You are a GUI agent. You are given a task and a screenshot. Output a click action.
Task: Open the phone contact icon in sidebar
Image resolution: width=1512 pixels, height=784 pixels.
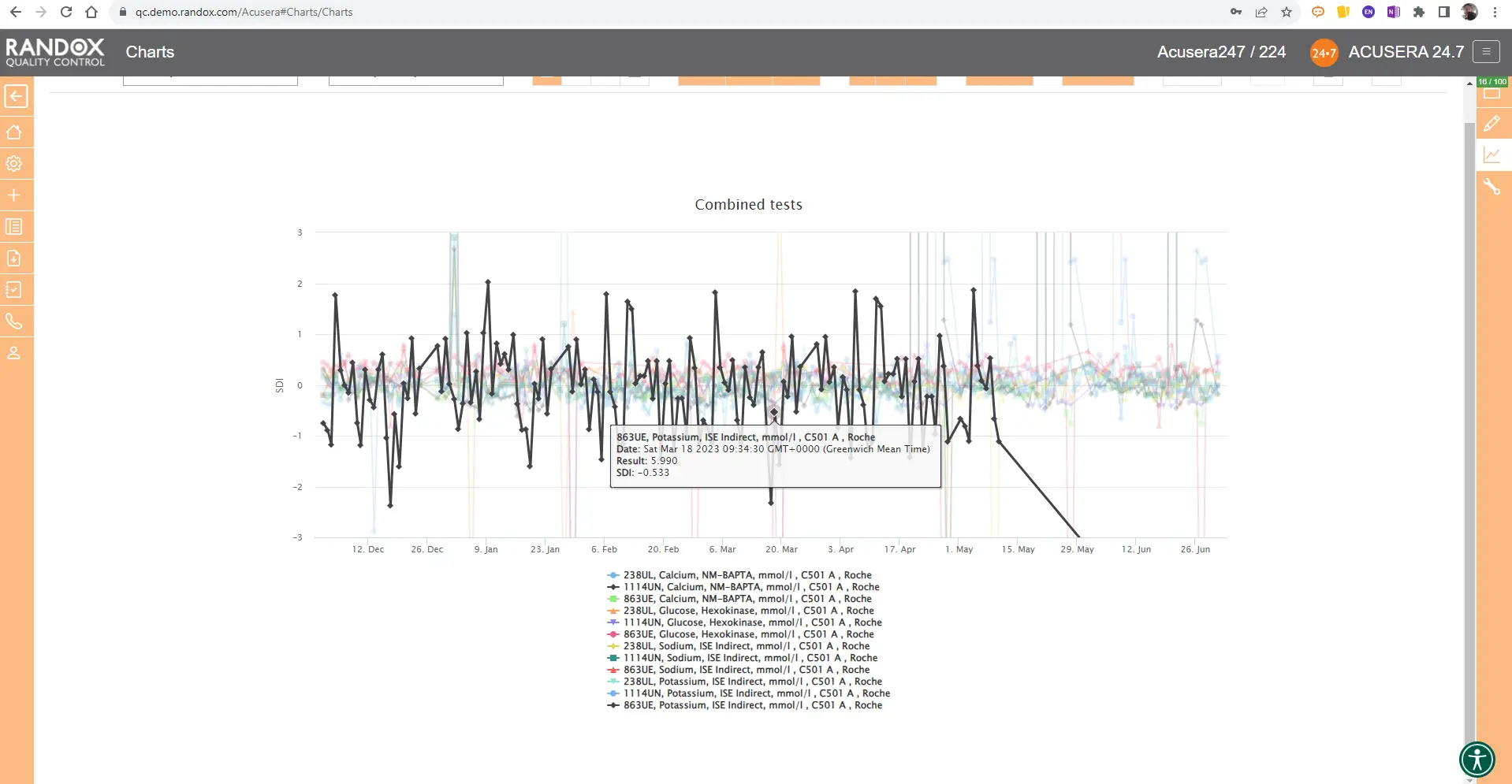click(14, 321)
